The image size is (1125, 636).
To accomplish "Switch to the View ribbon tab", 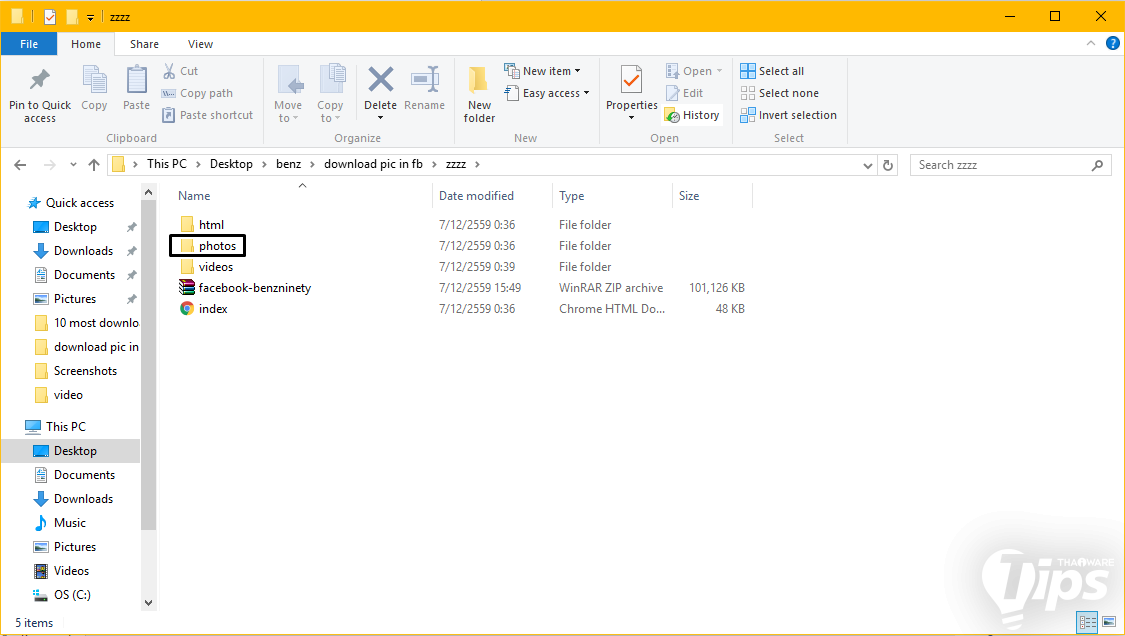I will [200, 44].
